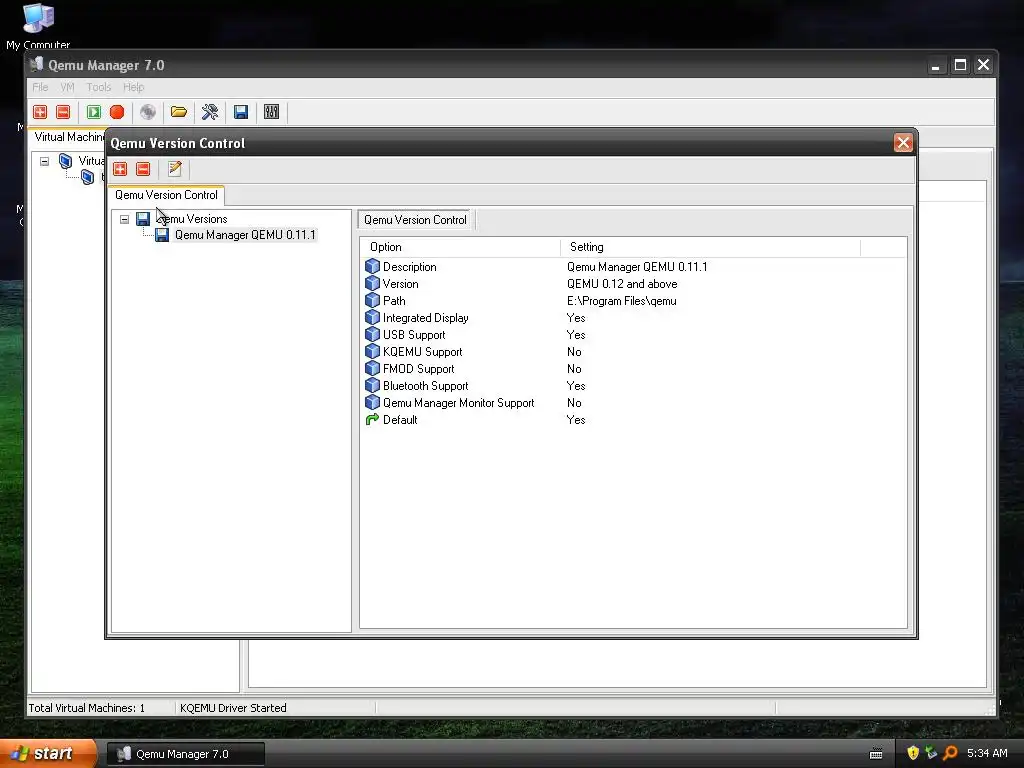Click the floppy icon beside Qemu Manager QEMU 0.11.1
The height and width of the screenshot is (768, 1024).
(162, 235)
